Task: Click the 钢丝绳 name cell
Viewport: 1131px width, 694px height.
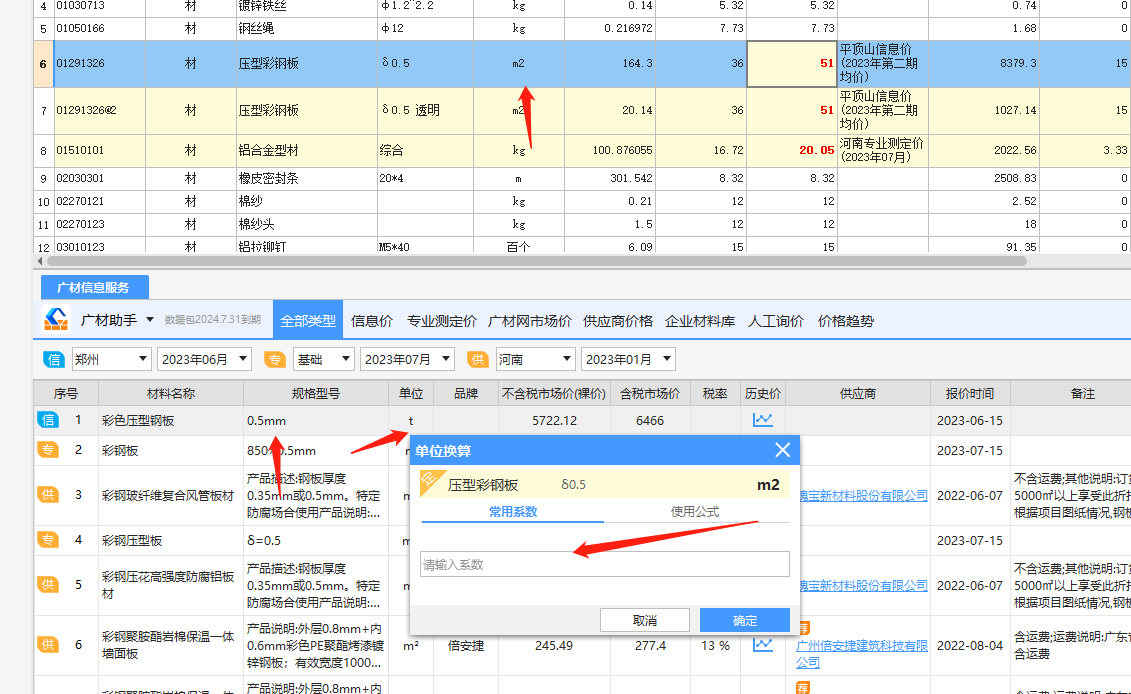Action: tap(307, 28)
